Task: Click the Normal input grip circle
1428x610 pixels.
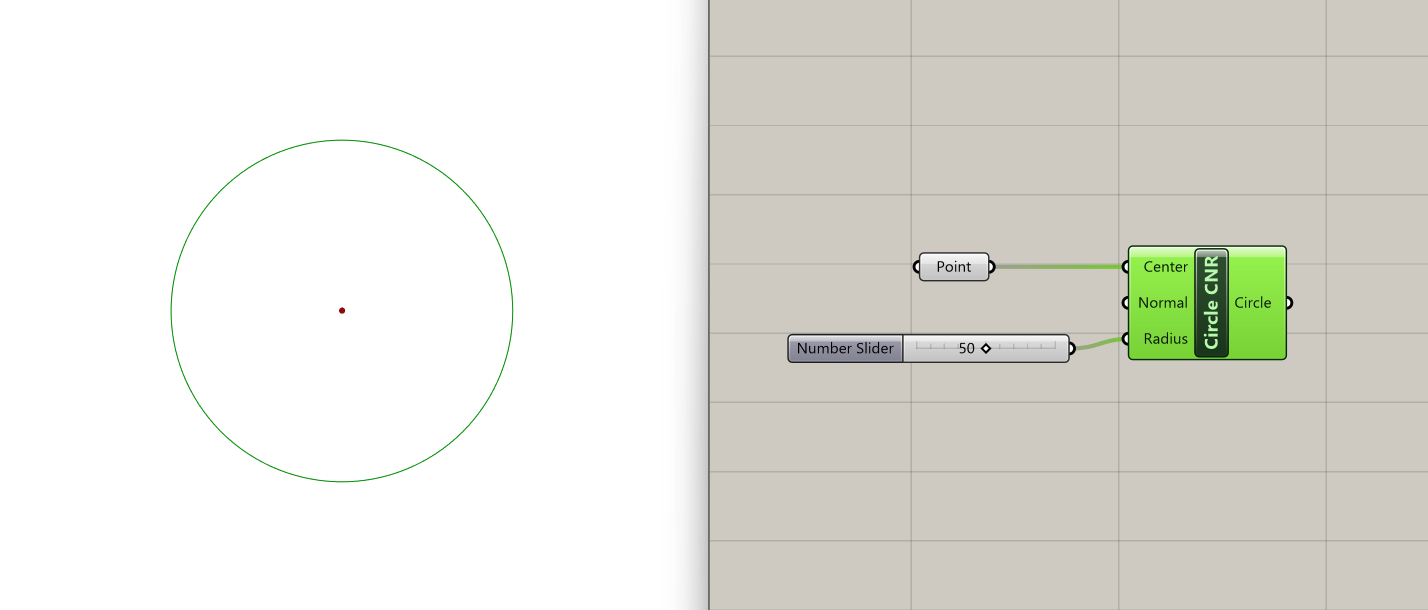Action: click(1126, 303)
